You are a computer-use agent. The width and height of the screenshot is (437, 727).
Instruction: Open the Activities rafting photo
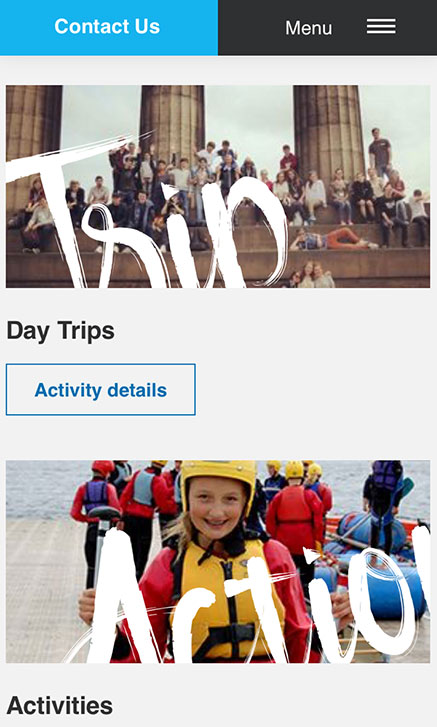[218, 561]
